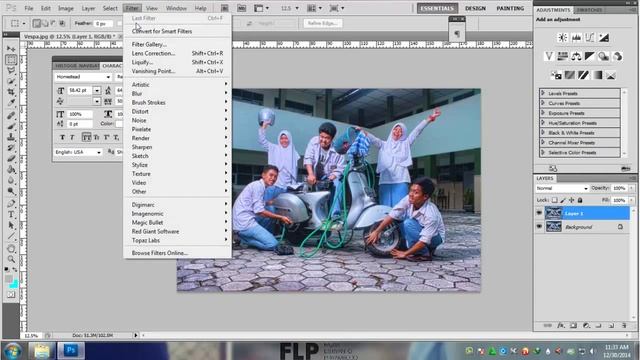This screenshot has width=640, height=360.
Task: Click the foreground color swatch
Action: (x=9, y=279)
